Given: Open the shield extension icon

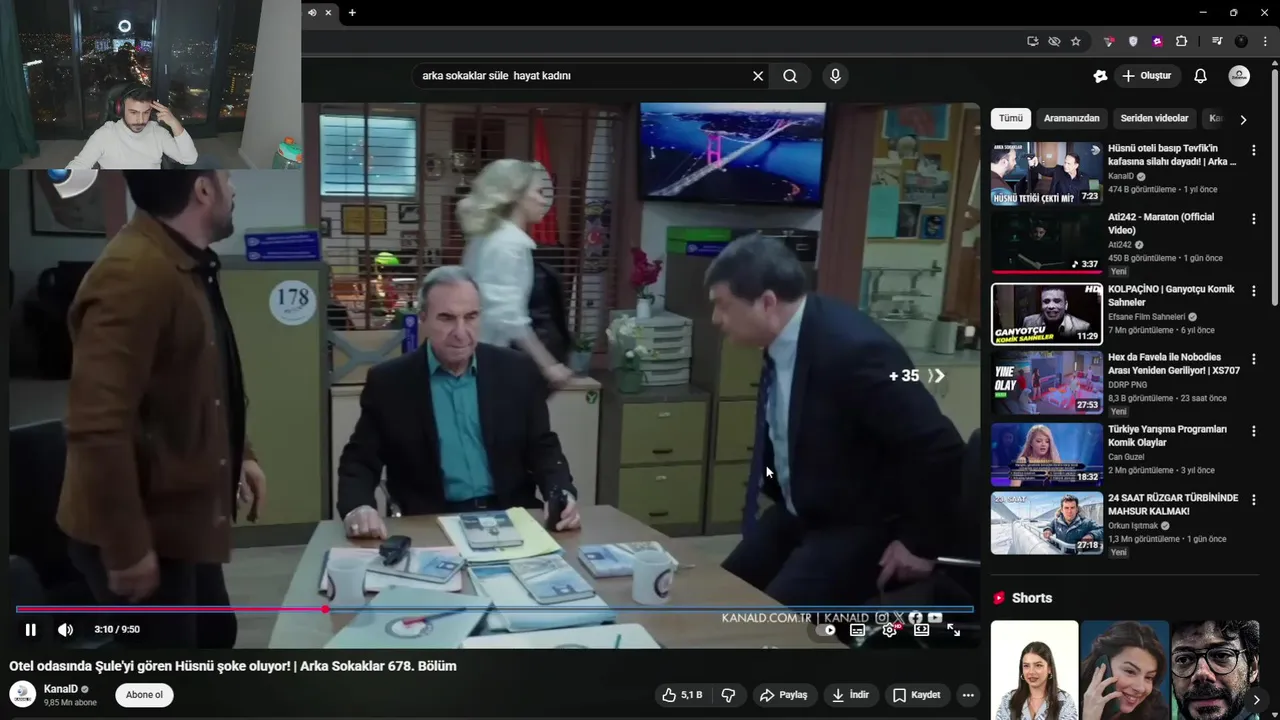Looking at the screenshot, I should click(1133, 41).
